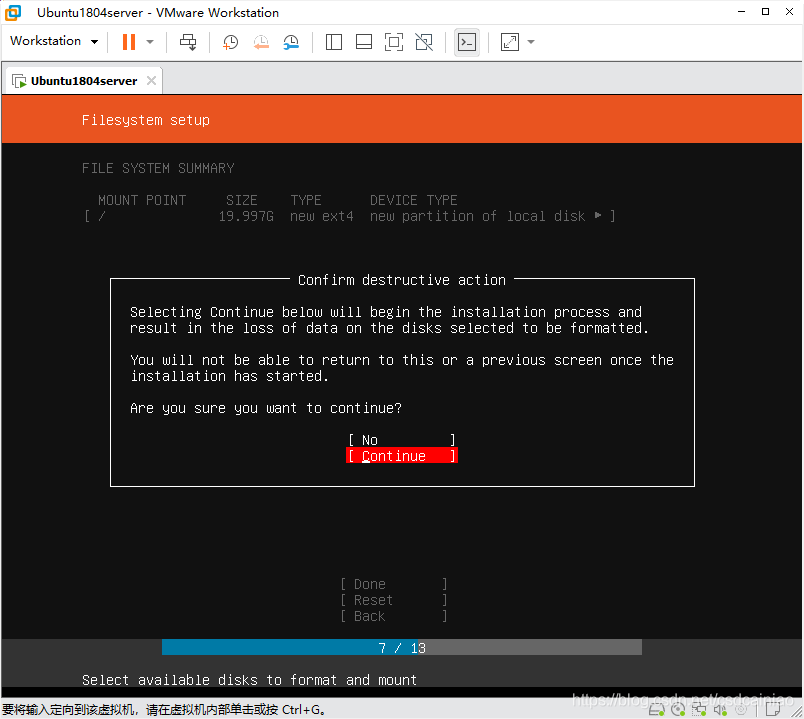Toggle the library sidebar view
Screen dimensions: 804x719
click(x=334, y=42)
